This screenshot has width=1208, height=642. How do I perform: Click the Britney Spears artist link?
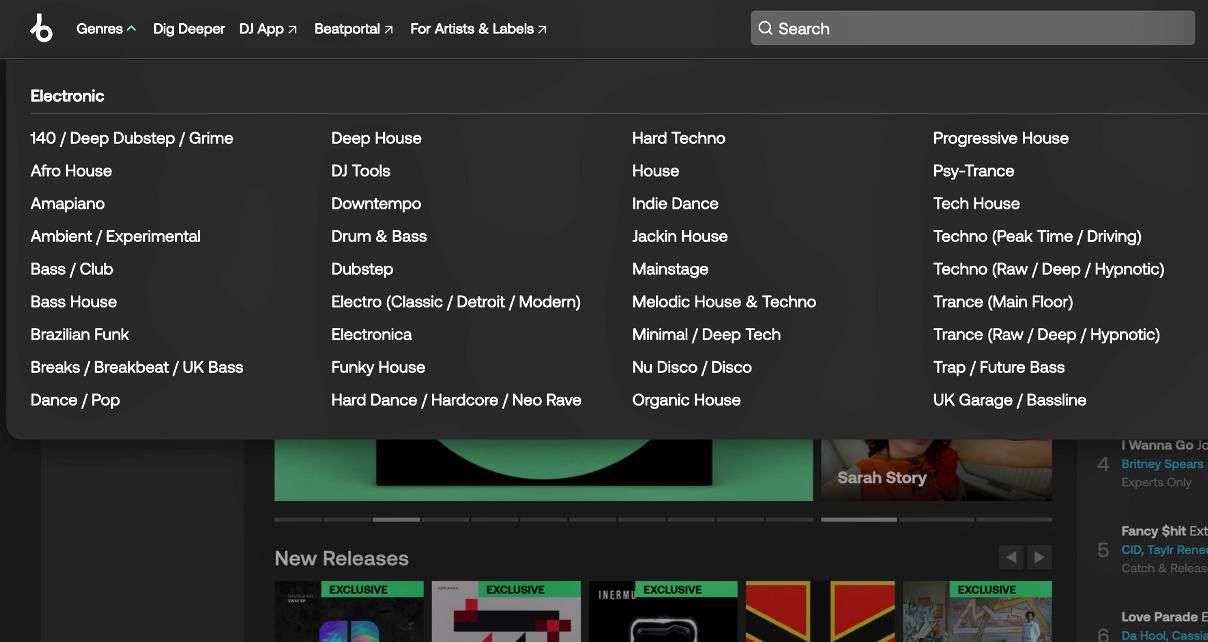(1162, 464)
